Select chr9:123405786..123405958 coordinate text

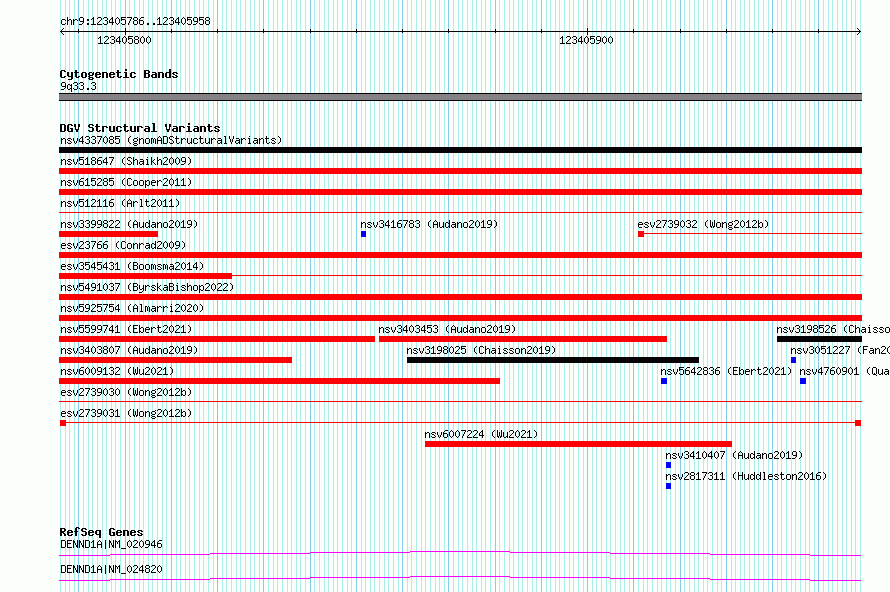[135, 21]
